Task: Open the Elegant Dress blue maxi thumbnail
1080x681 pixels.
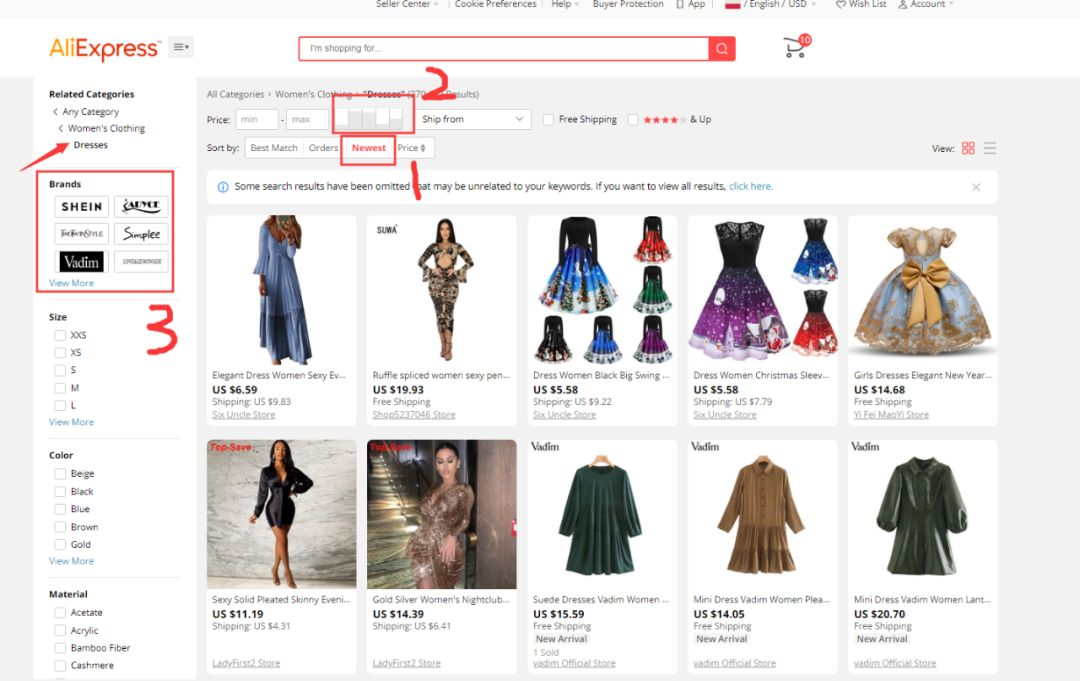Action: [282, 290]
